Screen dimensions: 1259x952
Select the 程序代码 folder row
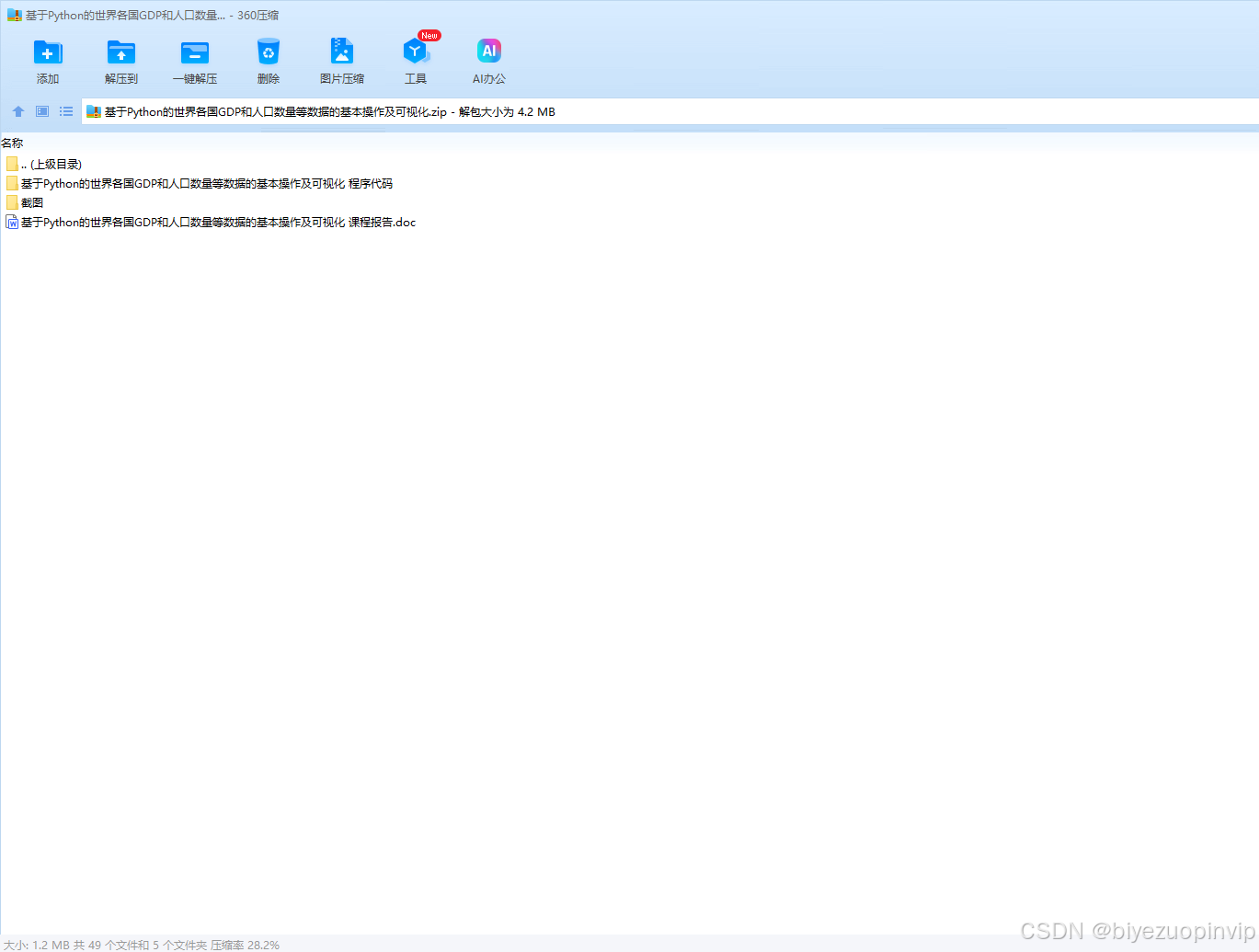(x=199, y=183)
